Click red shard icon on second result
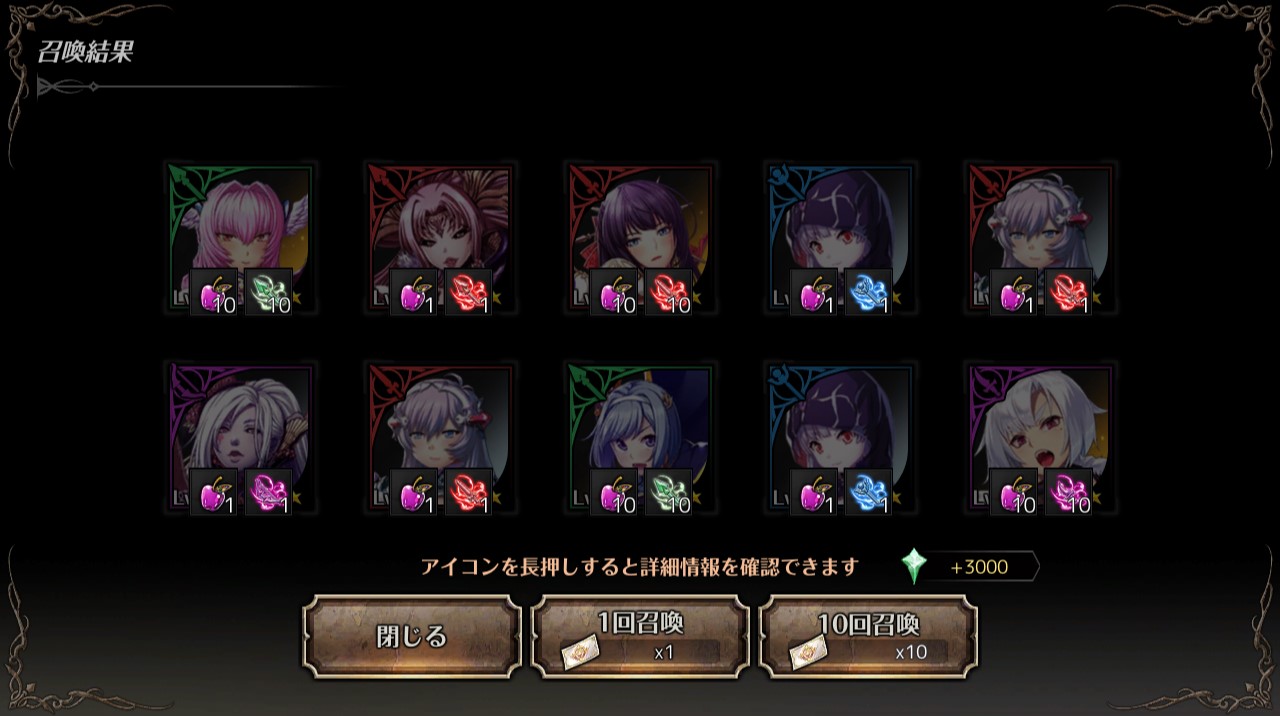Screen dimensions: 1280x716 pos(469,293)
